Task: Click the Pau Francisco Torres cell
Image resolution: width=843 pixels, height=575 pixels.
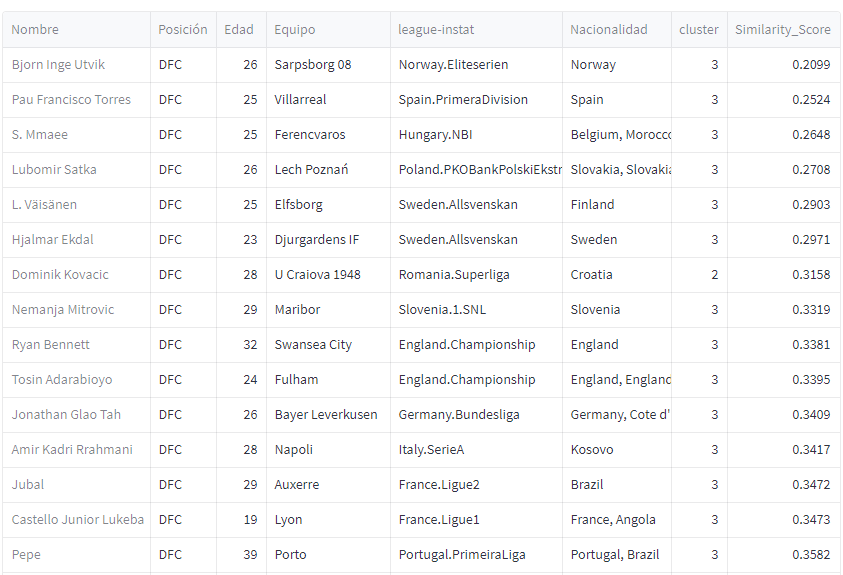Action: pyautogui.click(x=76, y=99)
